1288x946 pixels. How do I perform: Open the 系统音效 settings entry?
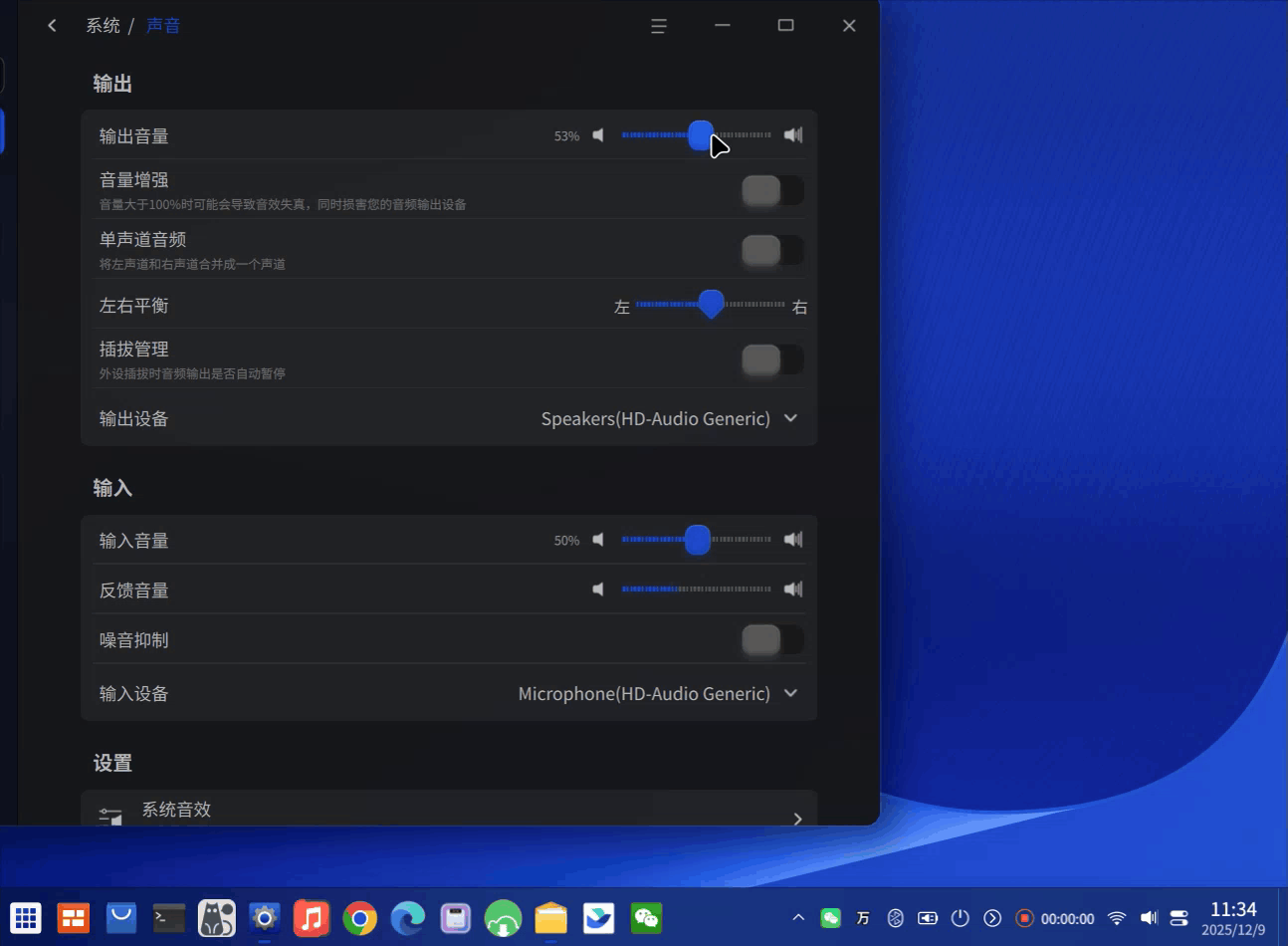pyautogui.click(x=449, y=810)
